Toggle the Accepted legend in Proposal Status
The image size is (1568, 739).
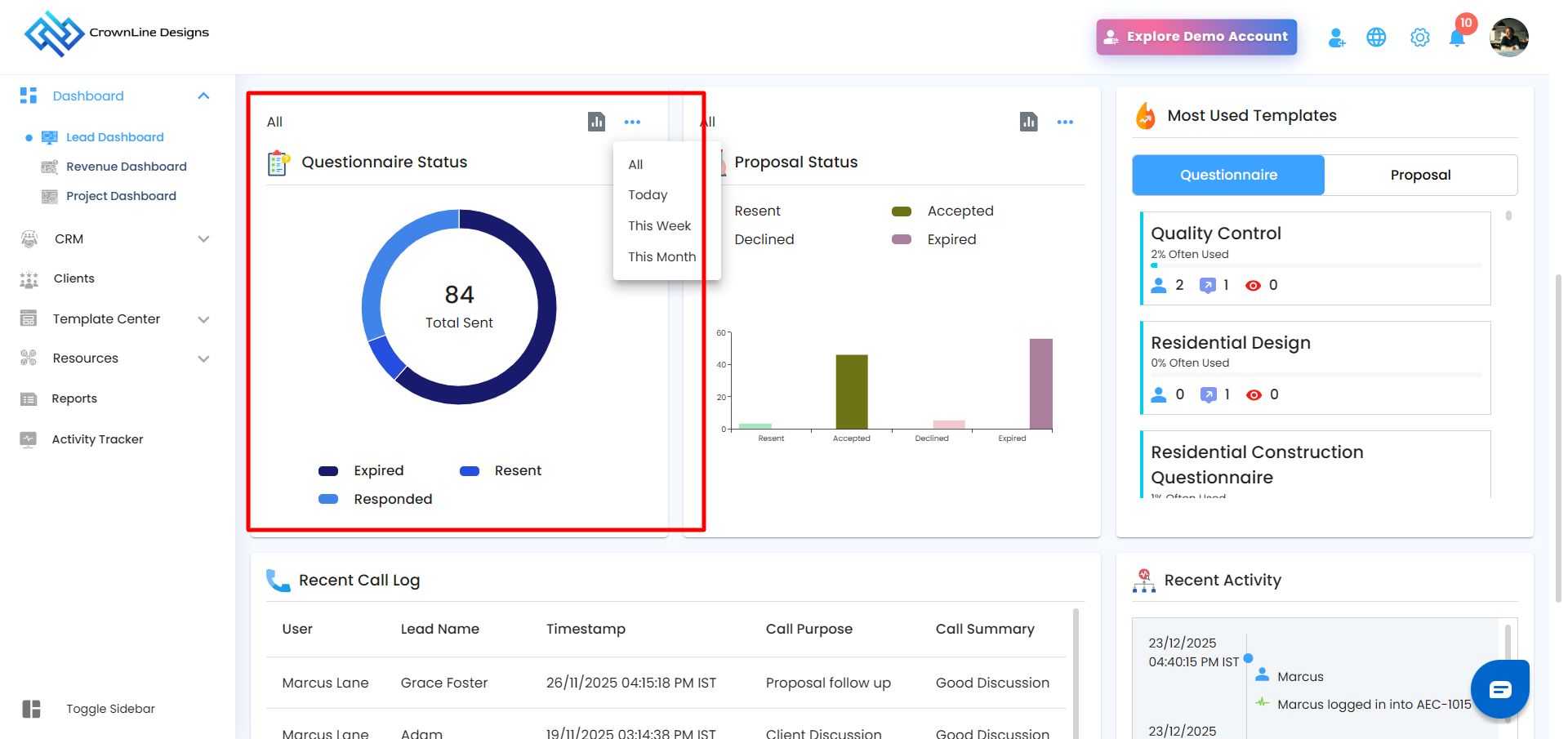944,211
